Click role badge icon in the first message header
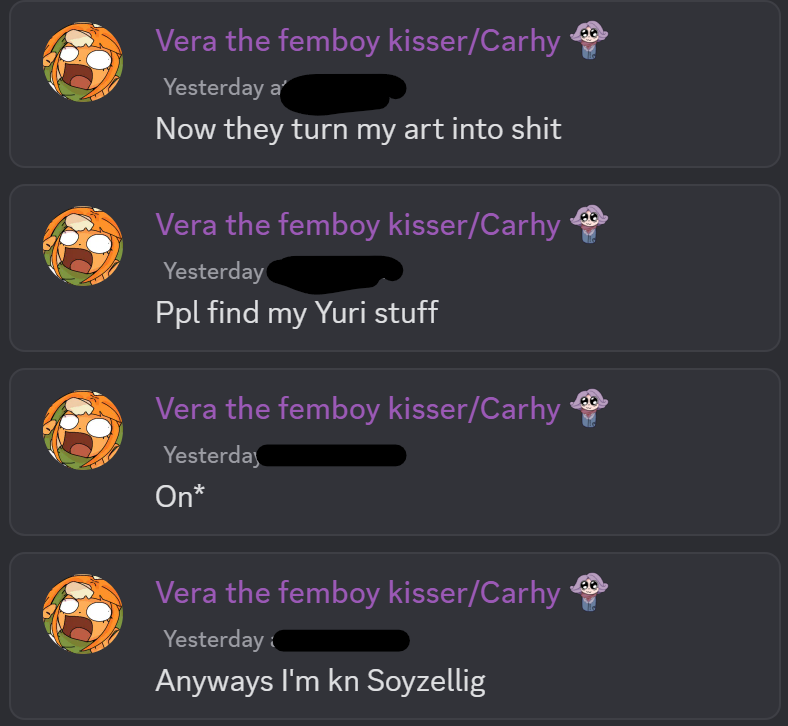 click(x=589, y=42)
